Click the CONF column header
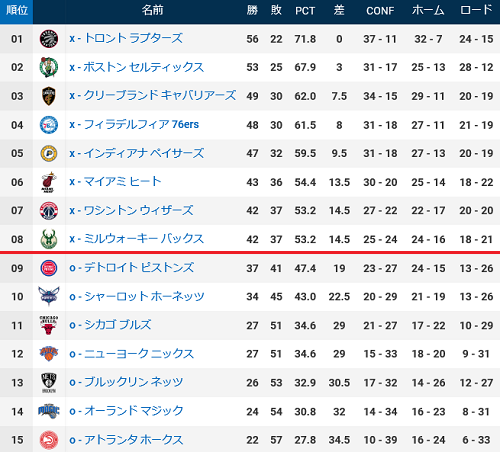500x452 pixels. click(x=380, y=11)
